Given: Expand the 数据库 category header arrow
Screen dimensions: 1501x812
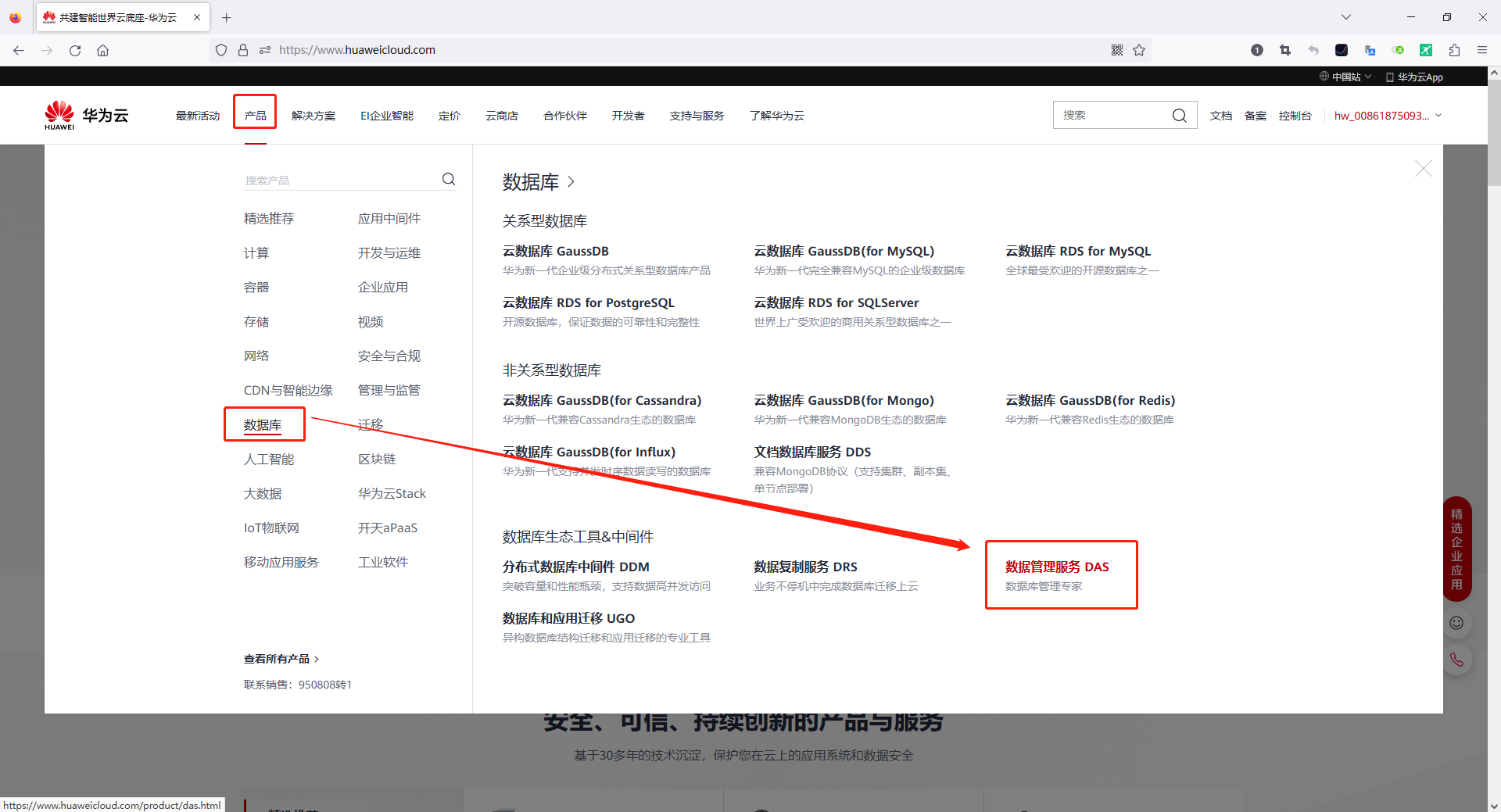Looking at the screenshot, I should click(x=570, y=182).
